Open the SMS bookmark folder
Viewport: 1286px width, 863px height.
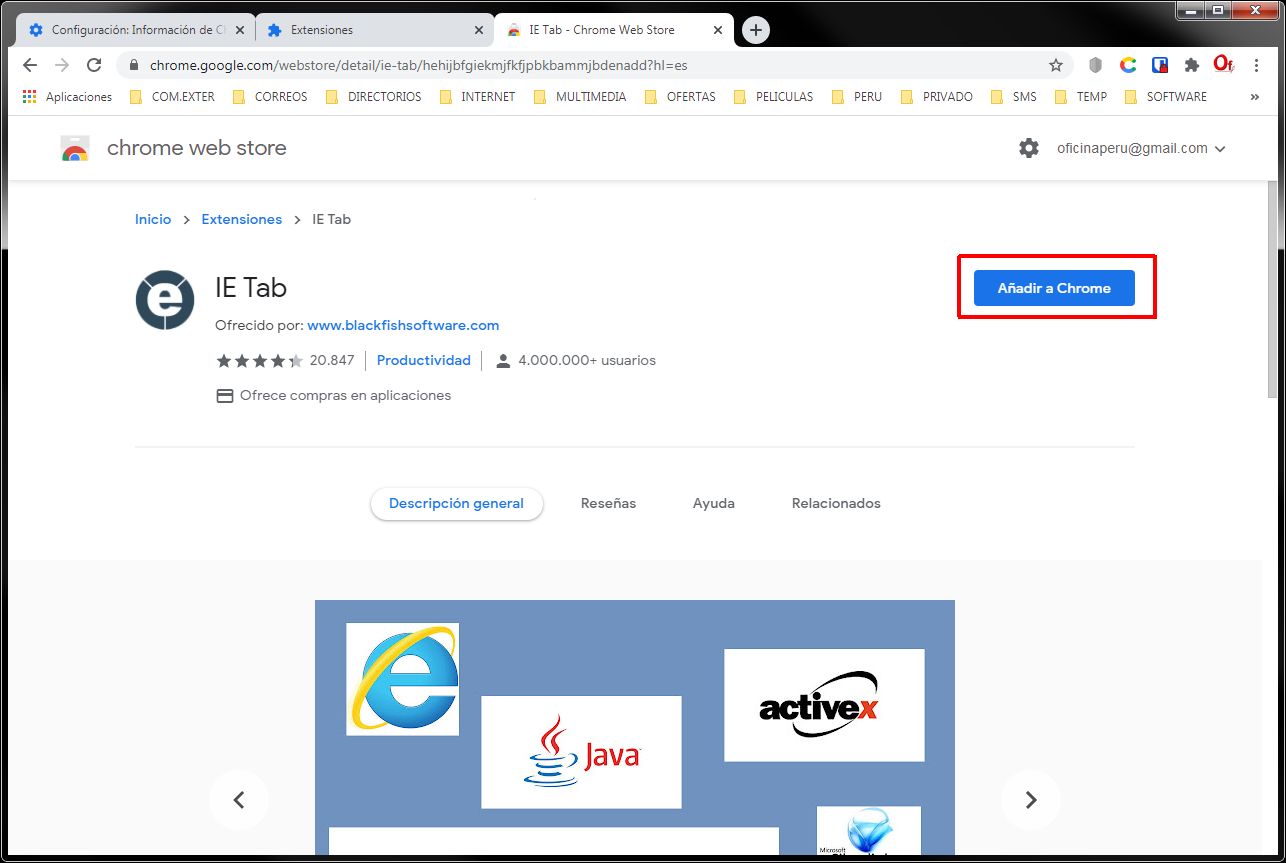[1014, 97]
